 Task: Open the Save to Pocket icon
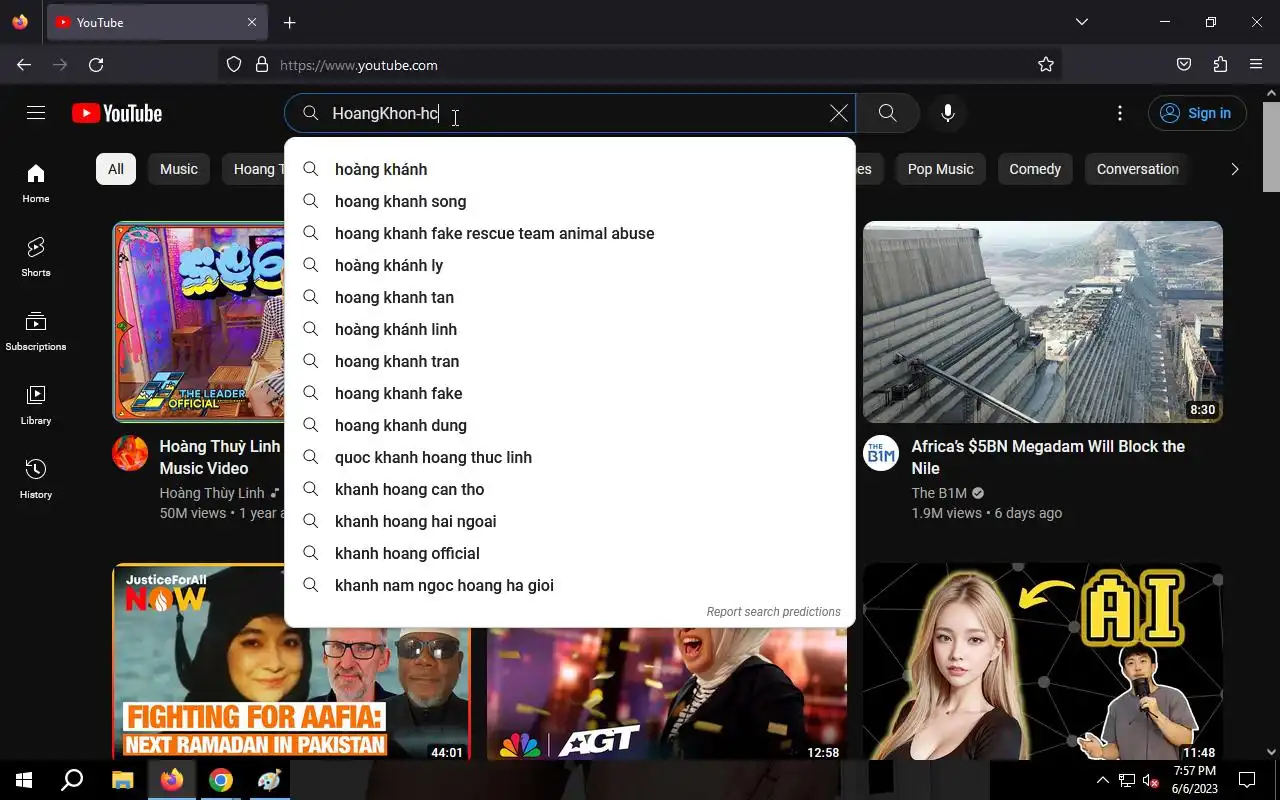1184,65
